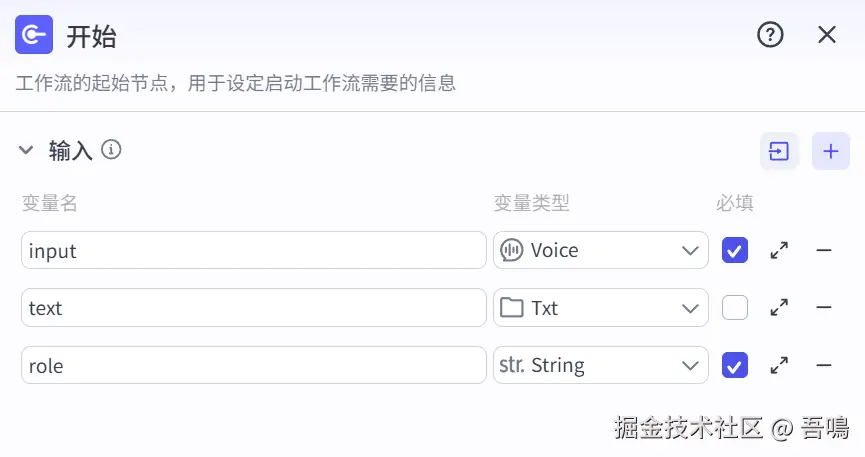Click the import variables icon button
The image size is (865, 457).
point(779,151)
